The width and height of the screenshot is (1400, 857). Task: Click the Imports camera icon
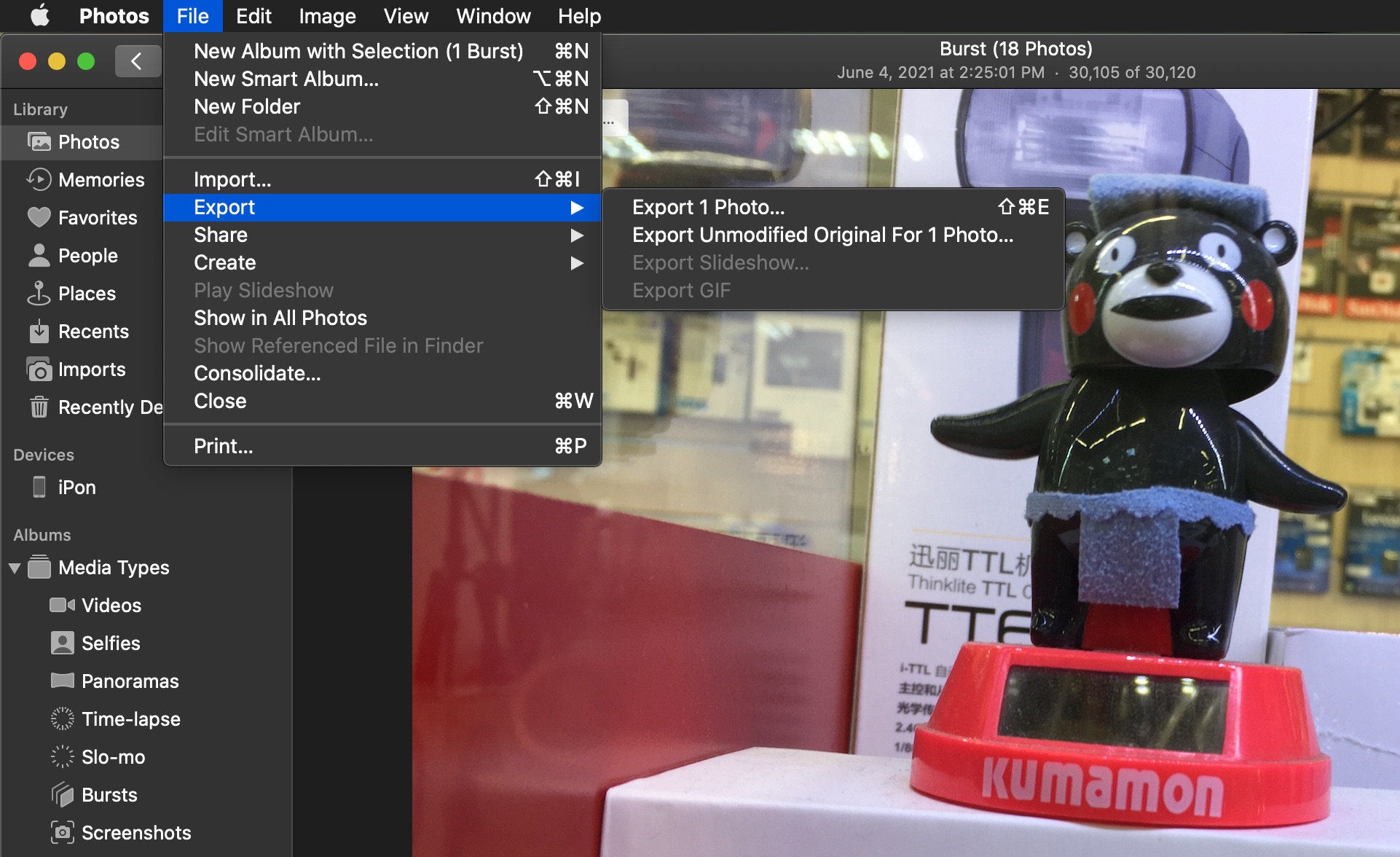click(x=39, y=369)
